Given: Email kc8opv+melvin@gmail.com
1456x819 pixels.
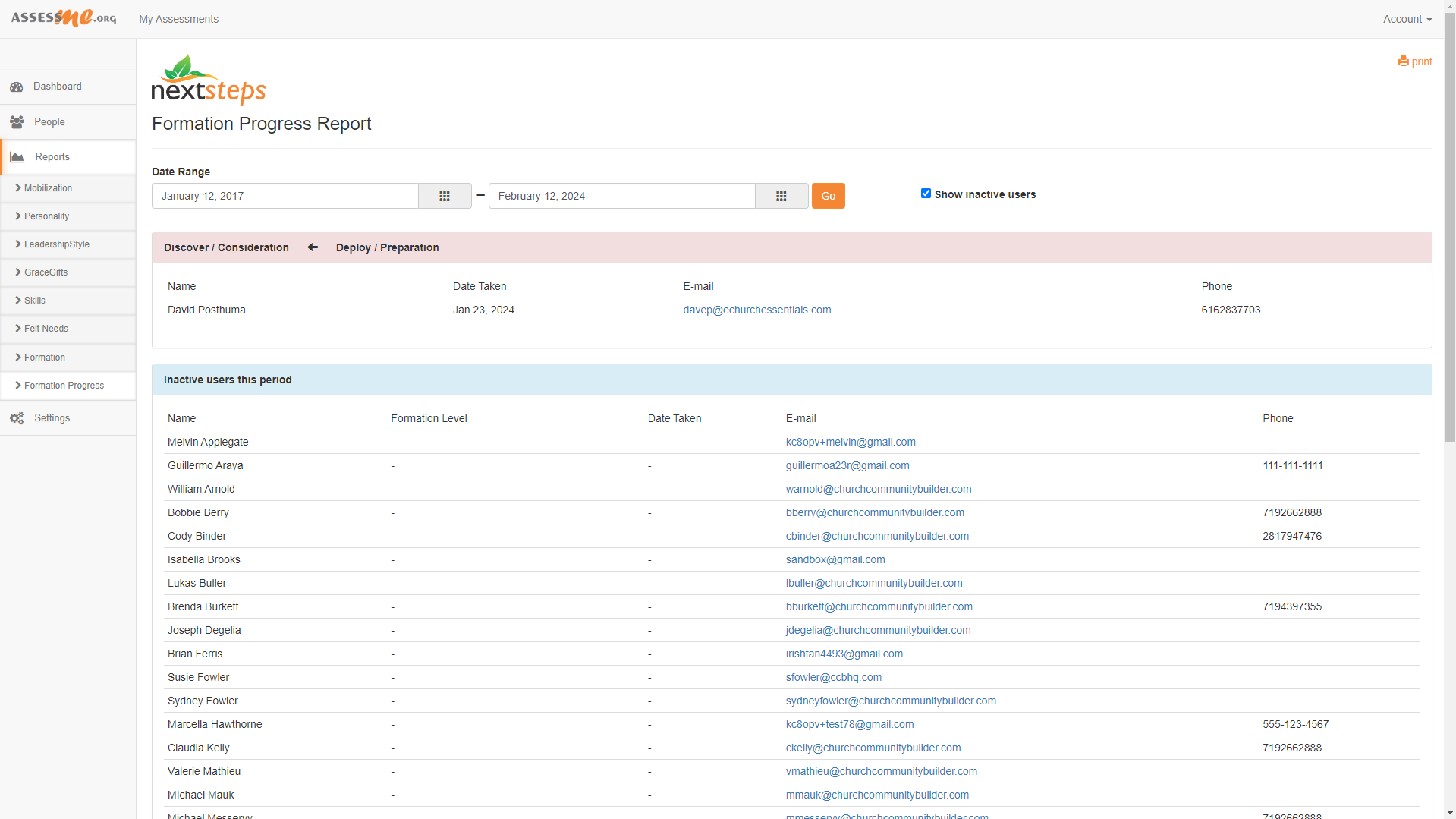Looking at the screenshot, I should point(851,442).
